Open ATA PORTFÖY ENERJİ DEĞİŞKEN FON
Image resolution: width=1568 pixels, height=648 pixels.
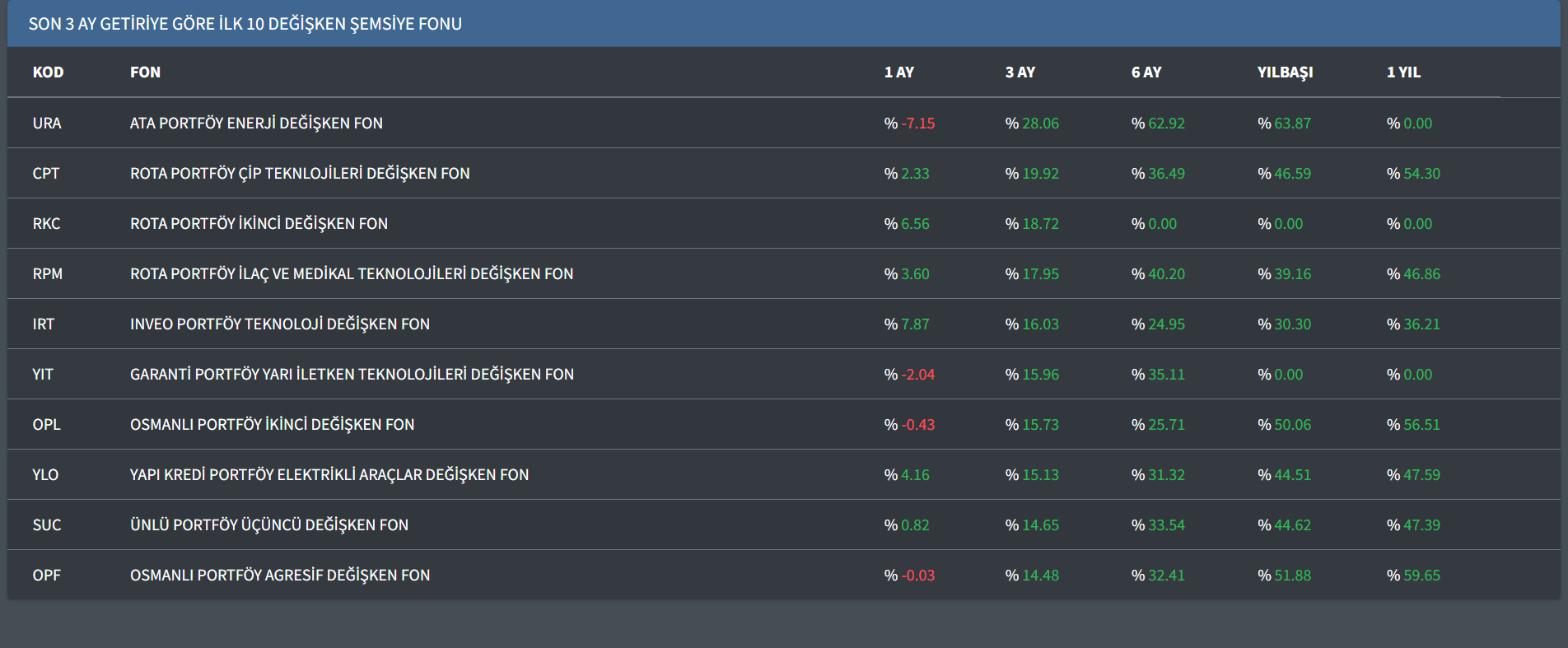click(256, 124)
